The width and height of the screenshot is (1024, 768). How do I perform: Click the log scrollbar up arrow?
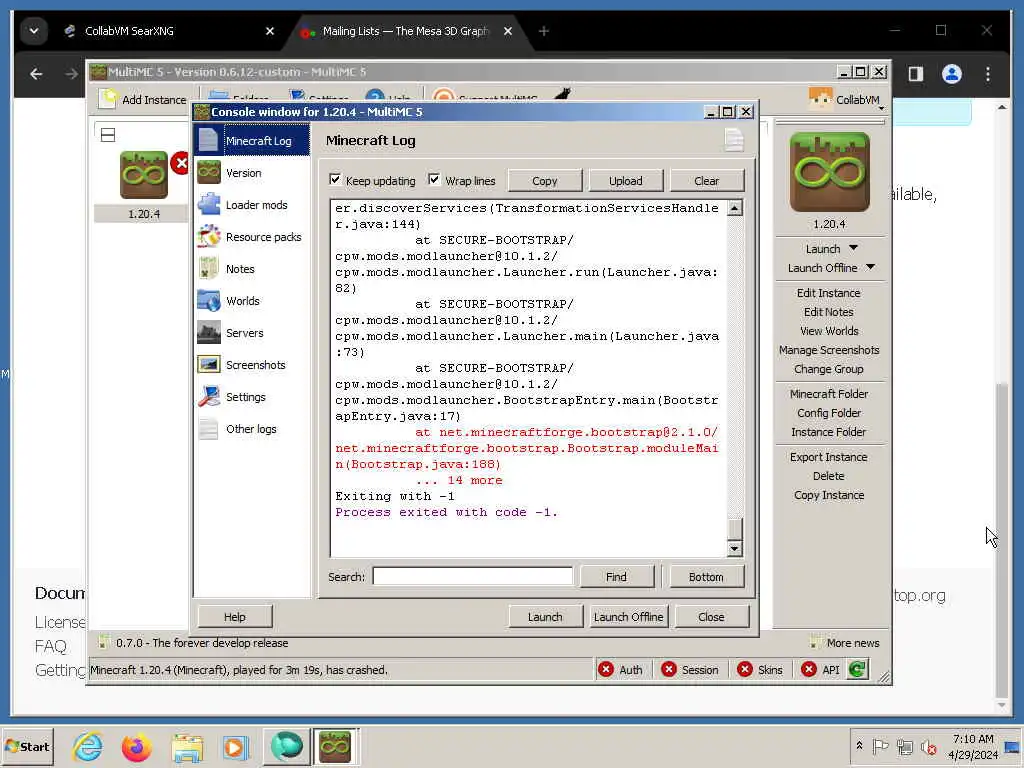pos(735,208)
